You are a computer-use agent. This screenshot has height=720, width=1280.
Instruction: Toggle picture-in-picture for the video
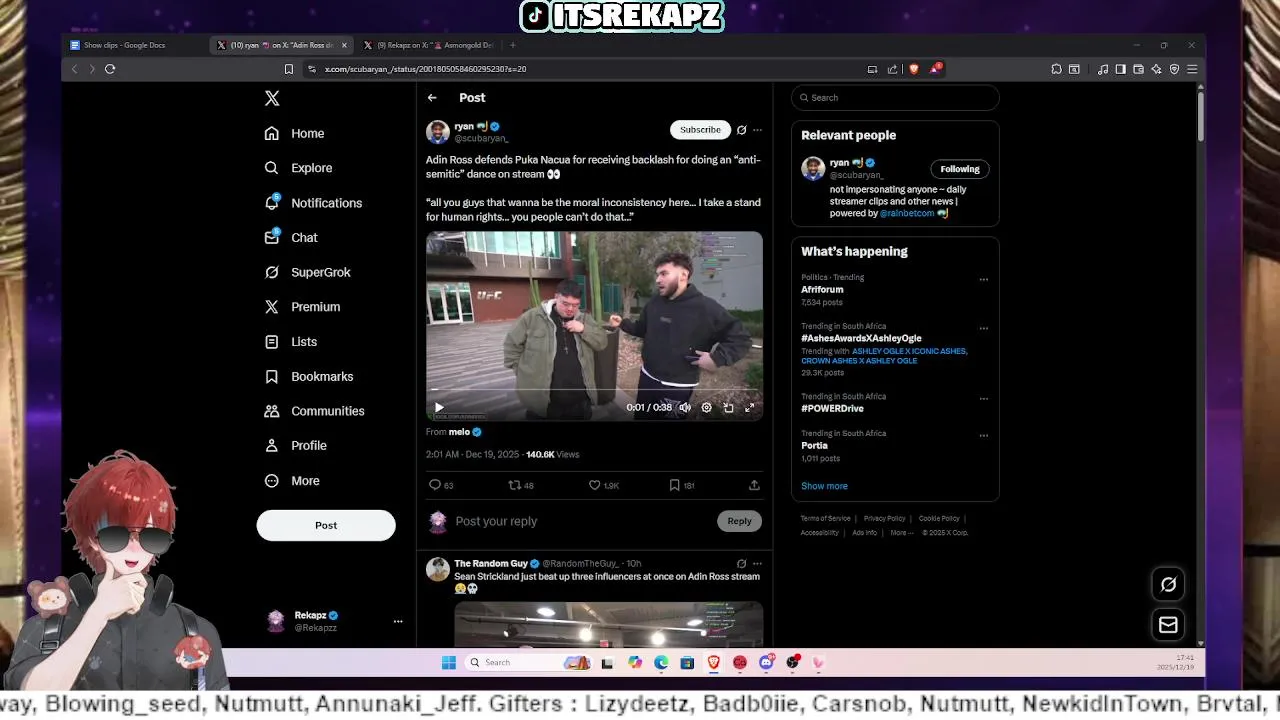click(x=728, y=408)
